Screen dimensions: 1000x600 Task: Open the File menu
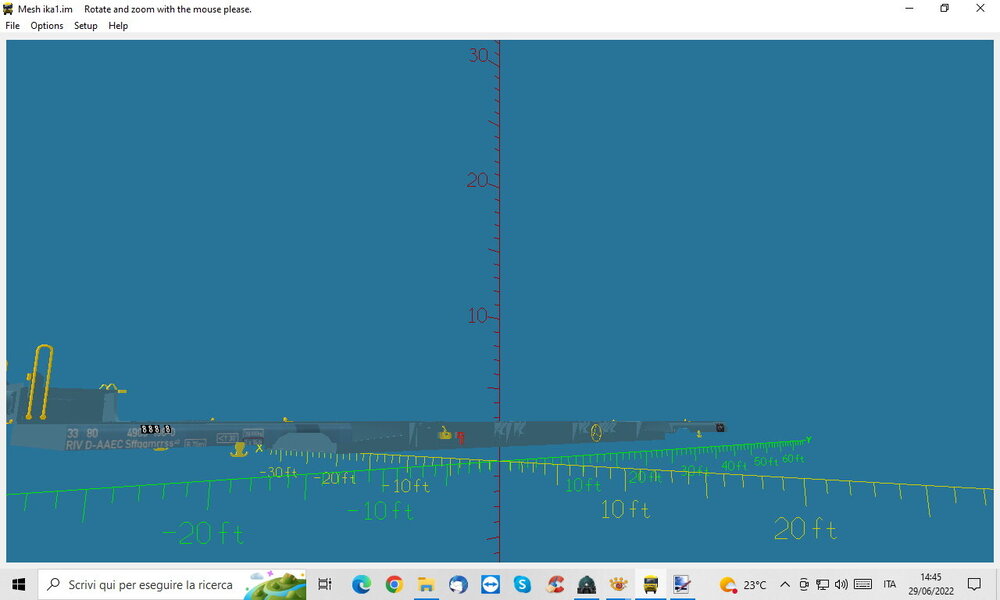tap(12, 26)
